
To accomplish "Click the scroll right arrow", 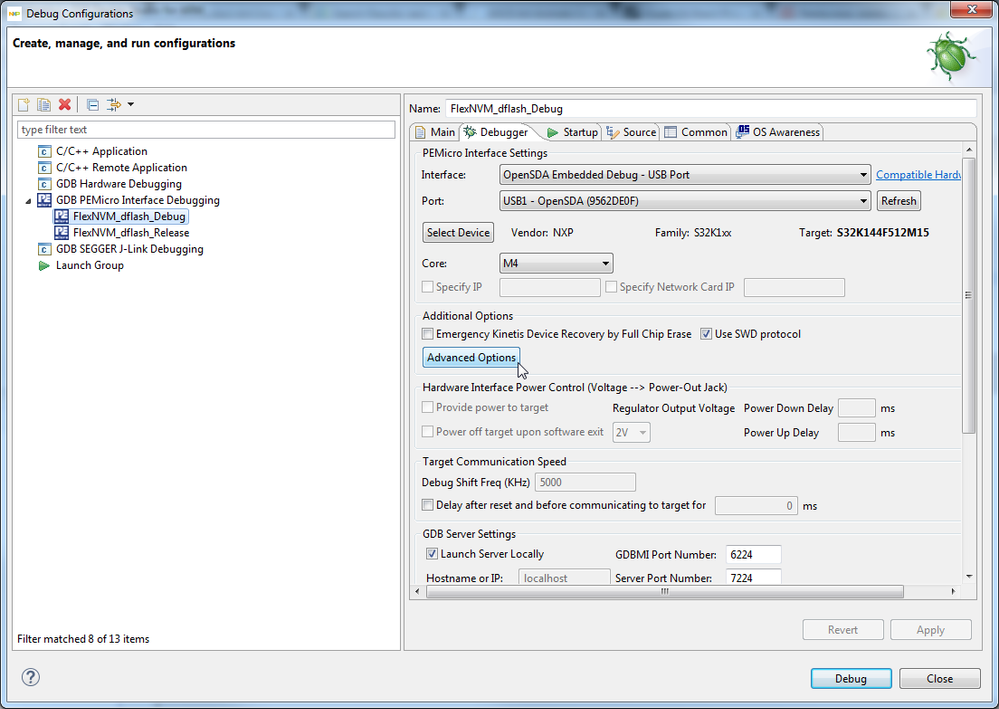I will (x=953, y=592).
